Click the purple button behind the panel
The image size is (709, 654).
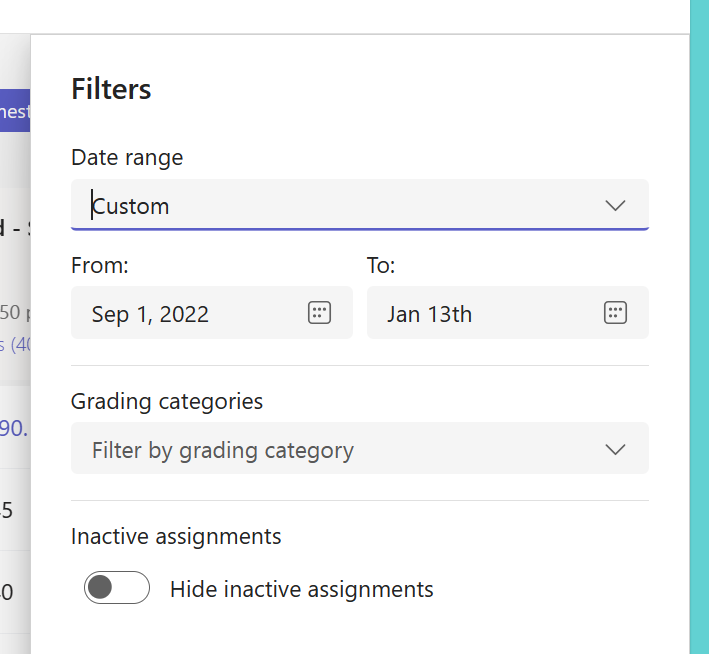tap(14, 111)
